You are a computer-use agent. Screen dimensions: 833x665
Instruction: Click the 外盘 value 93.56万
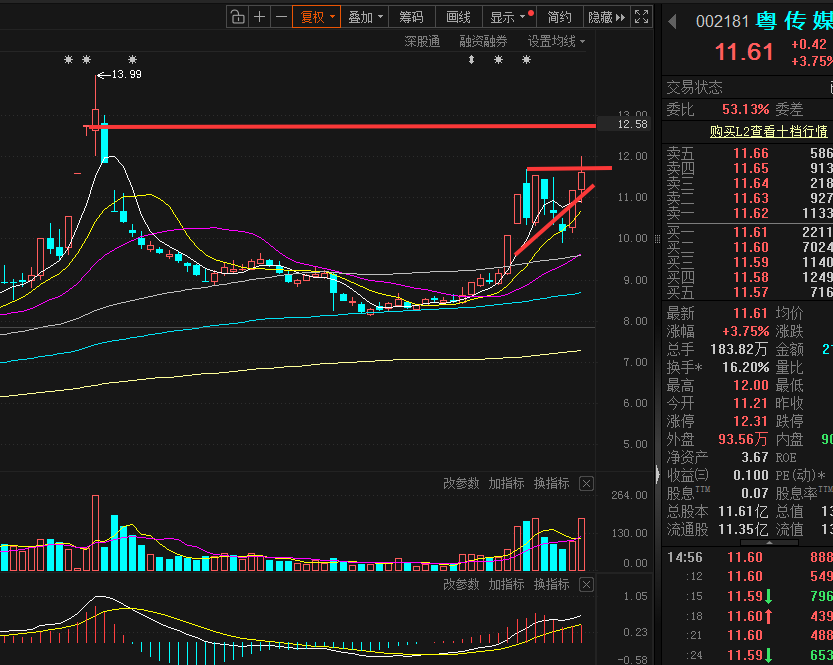(743, 439)
